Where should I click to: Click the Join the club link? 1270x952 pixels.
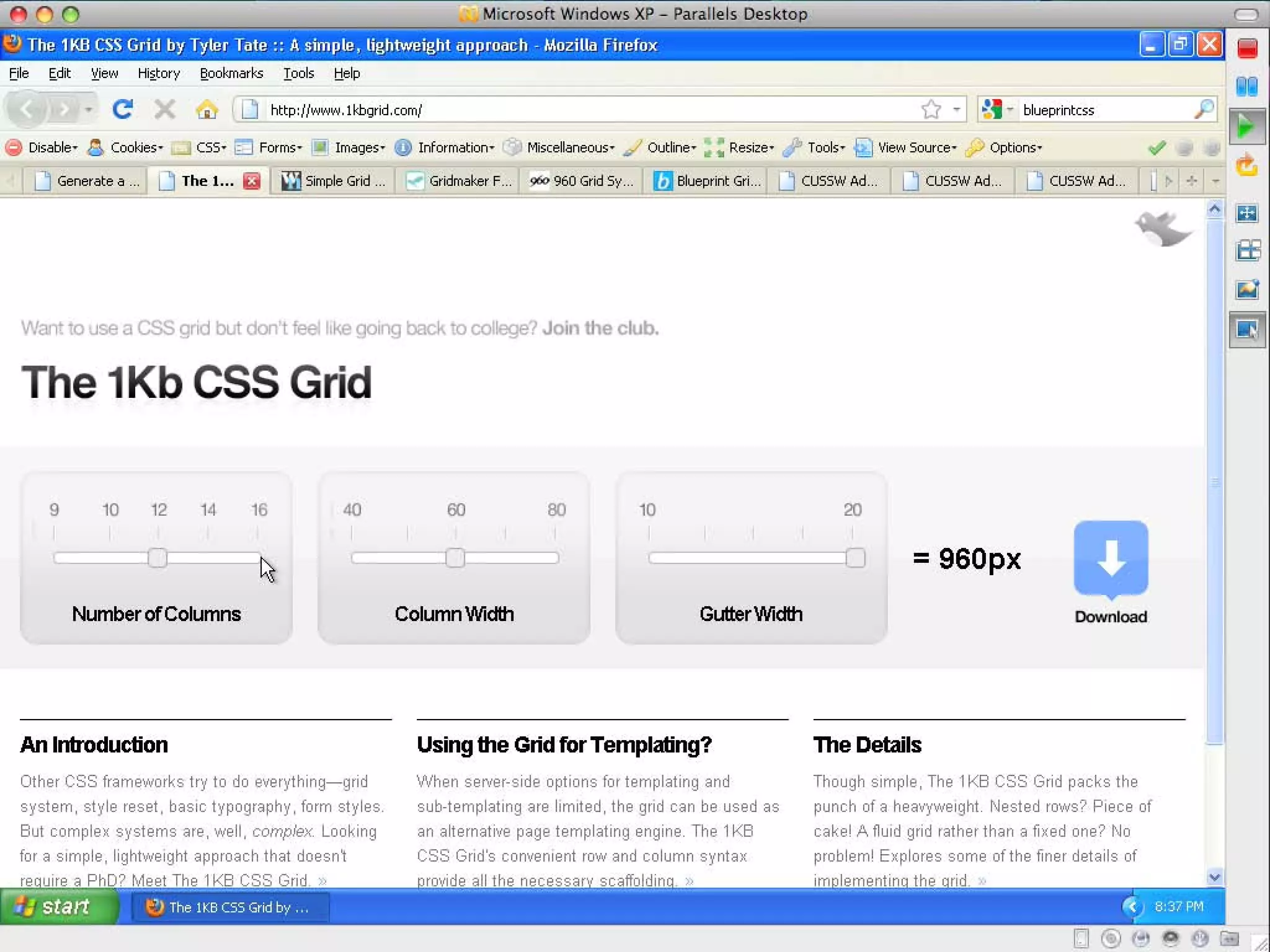(600, 328)
